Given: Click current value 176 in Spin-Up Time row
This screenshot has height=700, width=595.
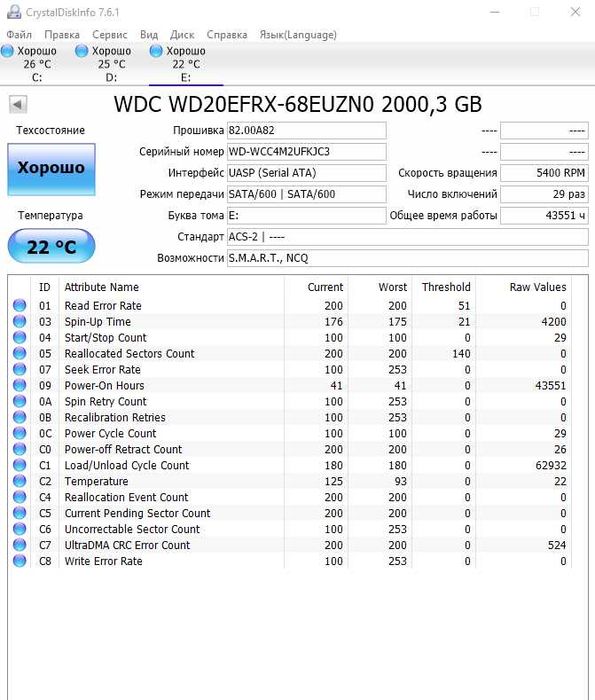Looking at the screenshot, I should [x=334, y=322].
